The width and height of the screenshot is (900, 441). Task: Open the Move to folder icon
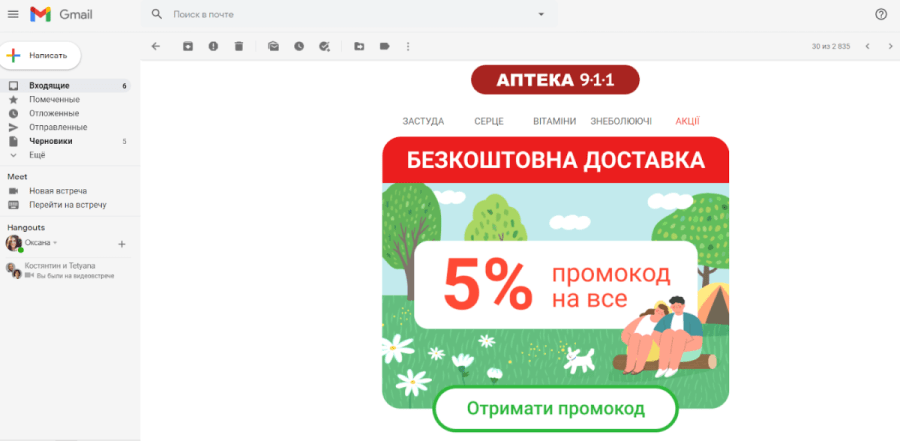pyautogui.click(x=359, y=46)
